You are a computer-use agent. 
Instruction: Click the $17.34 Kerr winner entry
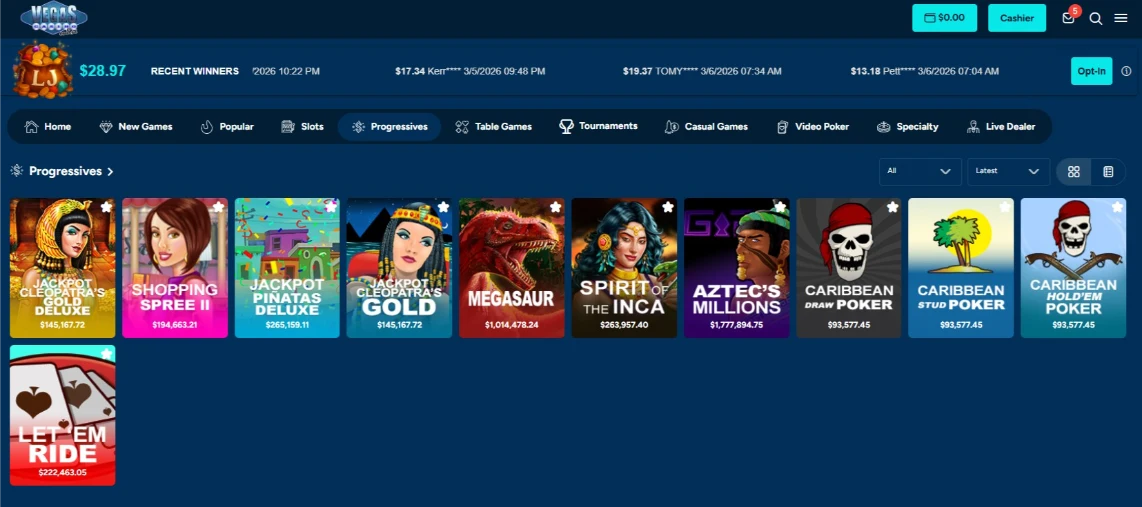pyautogui.click(x=470, y=71)
